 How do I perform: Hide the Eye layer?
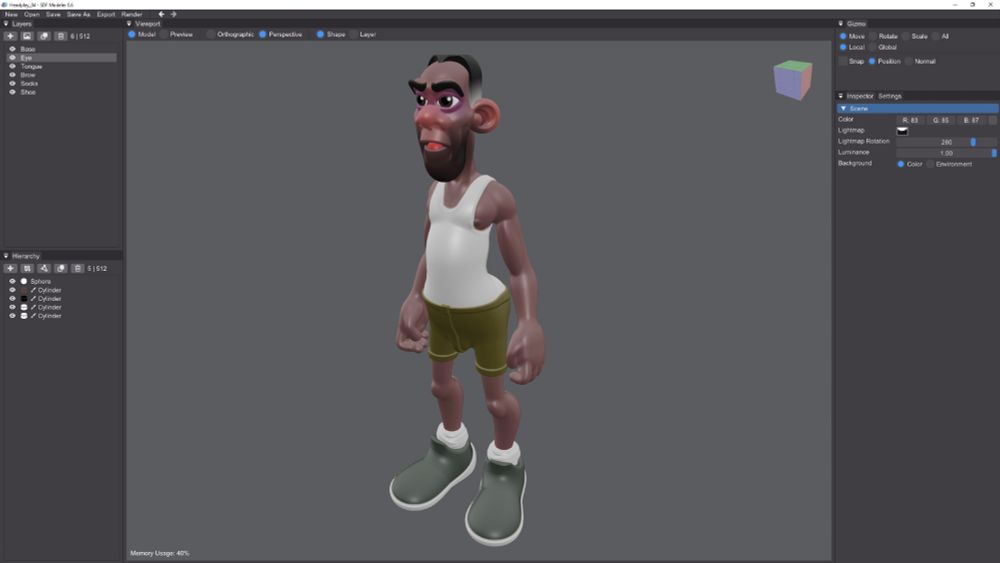12,57
